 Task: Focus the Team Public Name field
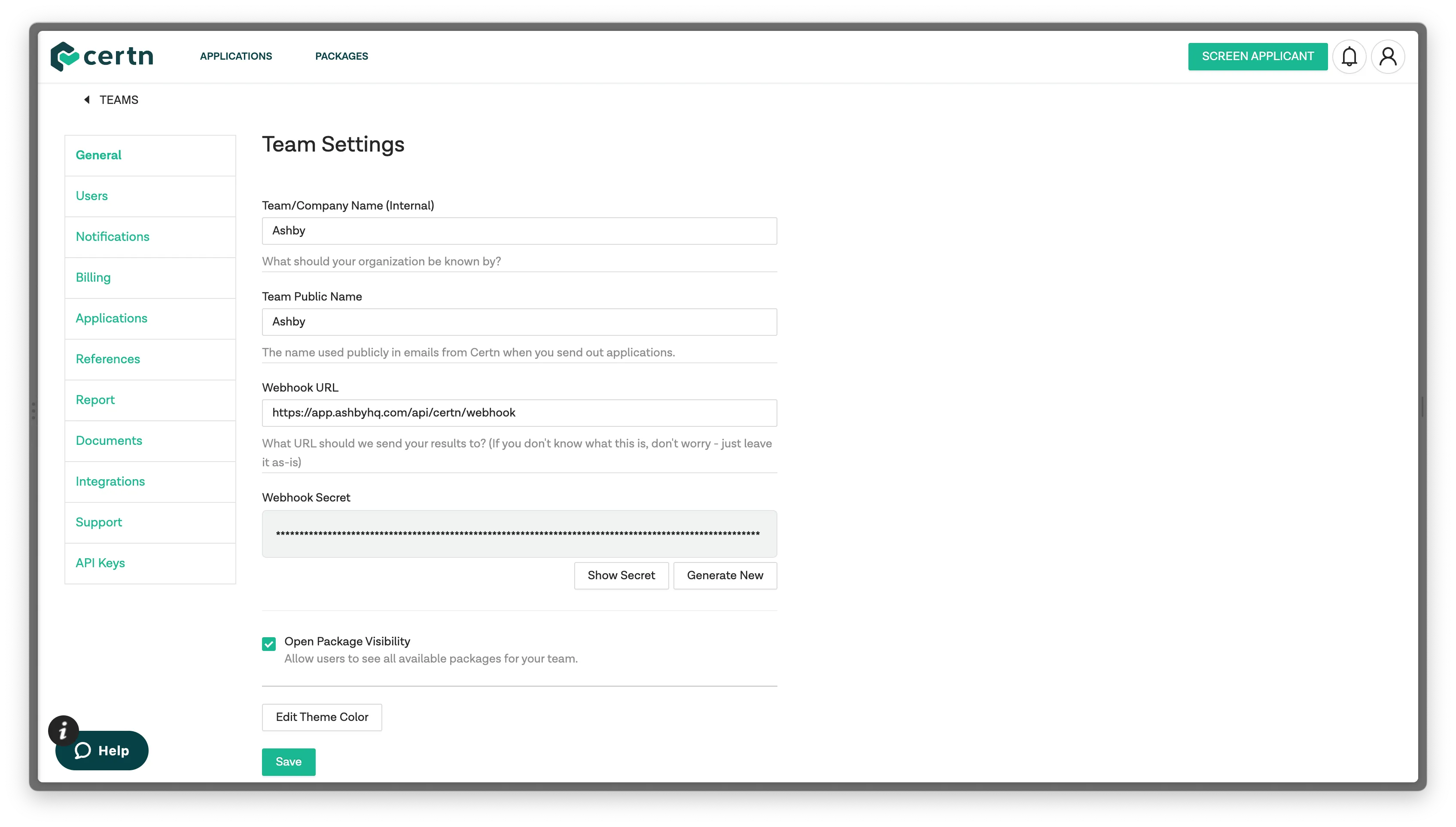coord(519,322)
